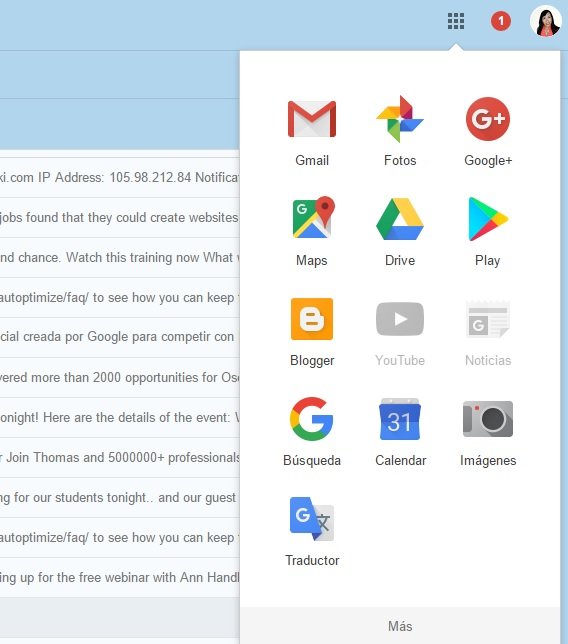Open the Google+ app icon
Viewport: 568px width, 644px height.
click(488, 119)
